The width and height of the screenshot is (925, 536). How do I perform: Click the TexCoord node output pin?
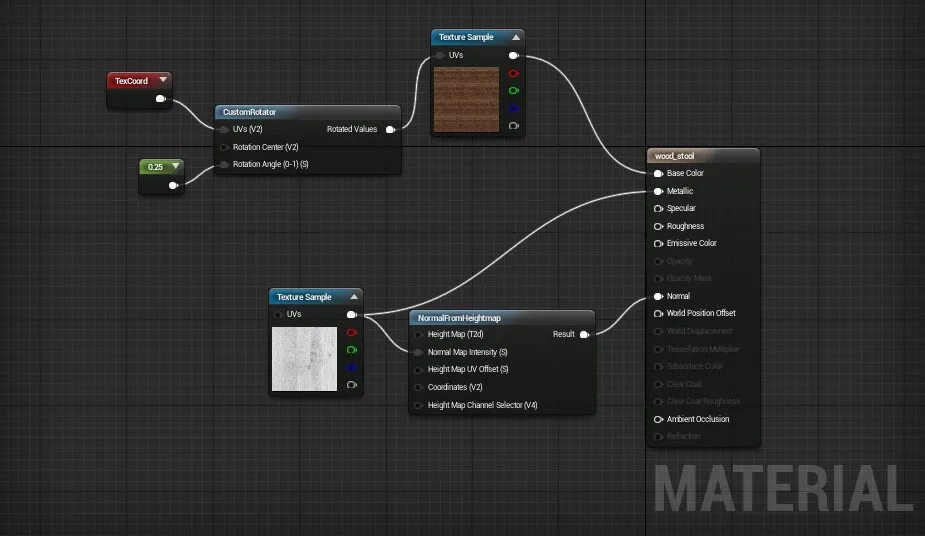[x=160, y=98]
